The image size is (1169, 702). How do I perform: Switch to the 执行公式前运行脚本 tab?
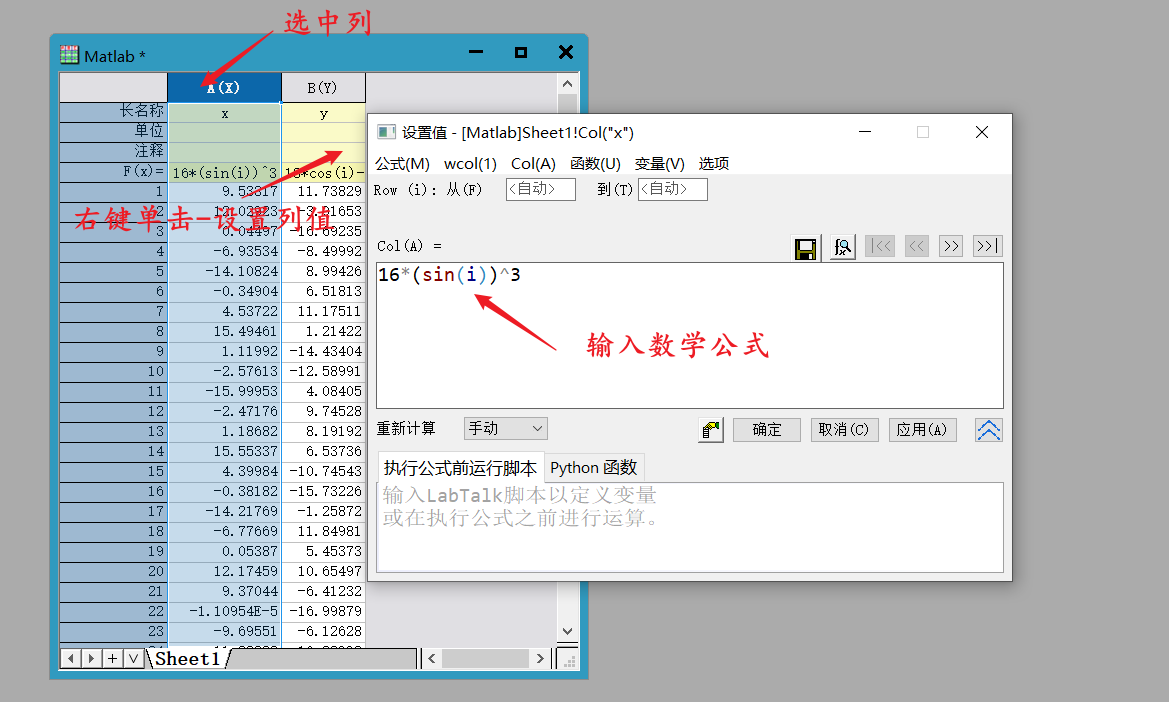tap(460, 468)
